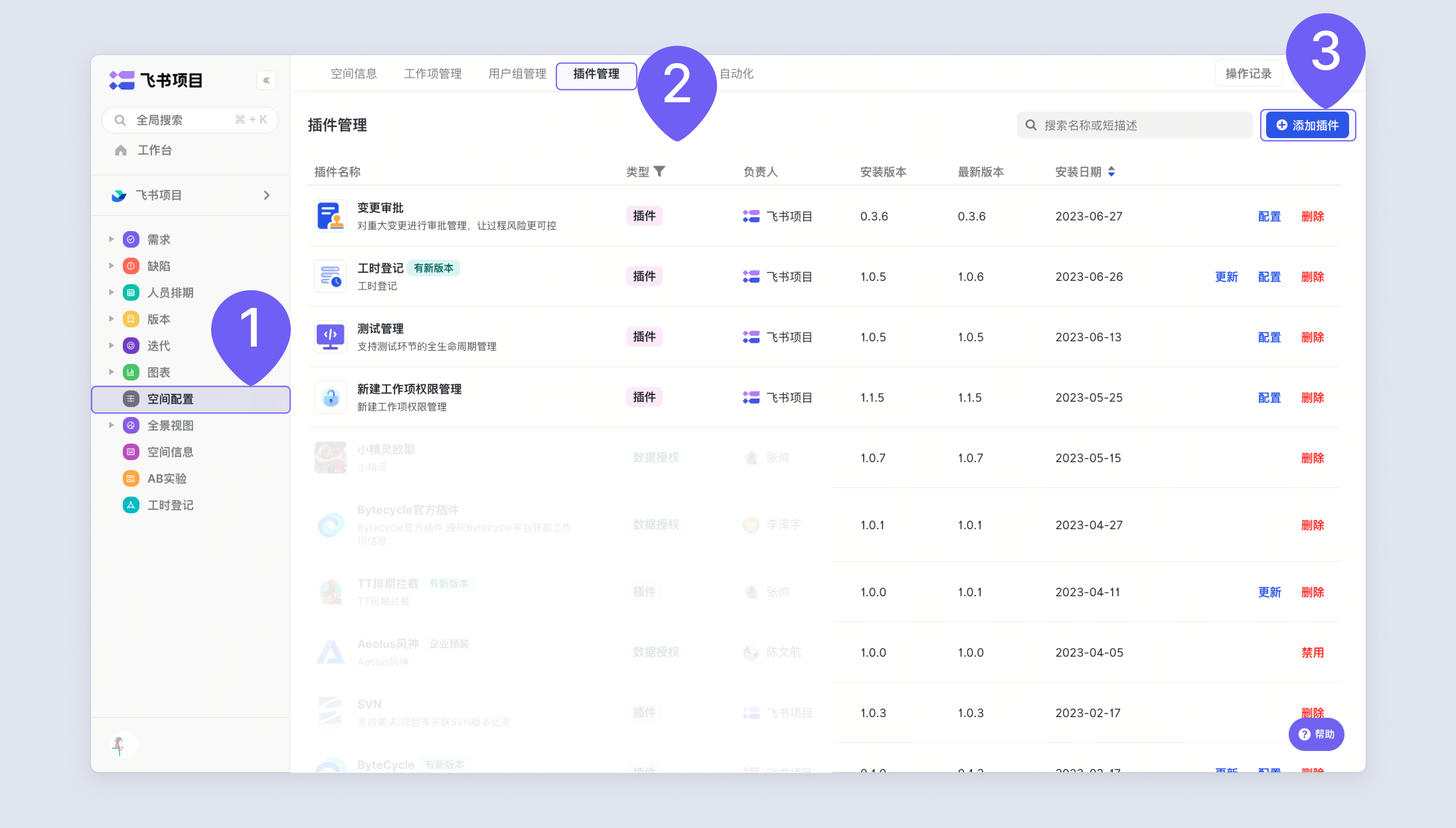Click the 全景视图 sidebar icon

pyautogui.click(x=131, y=425)
